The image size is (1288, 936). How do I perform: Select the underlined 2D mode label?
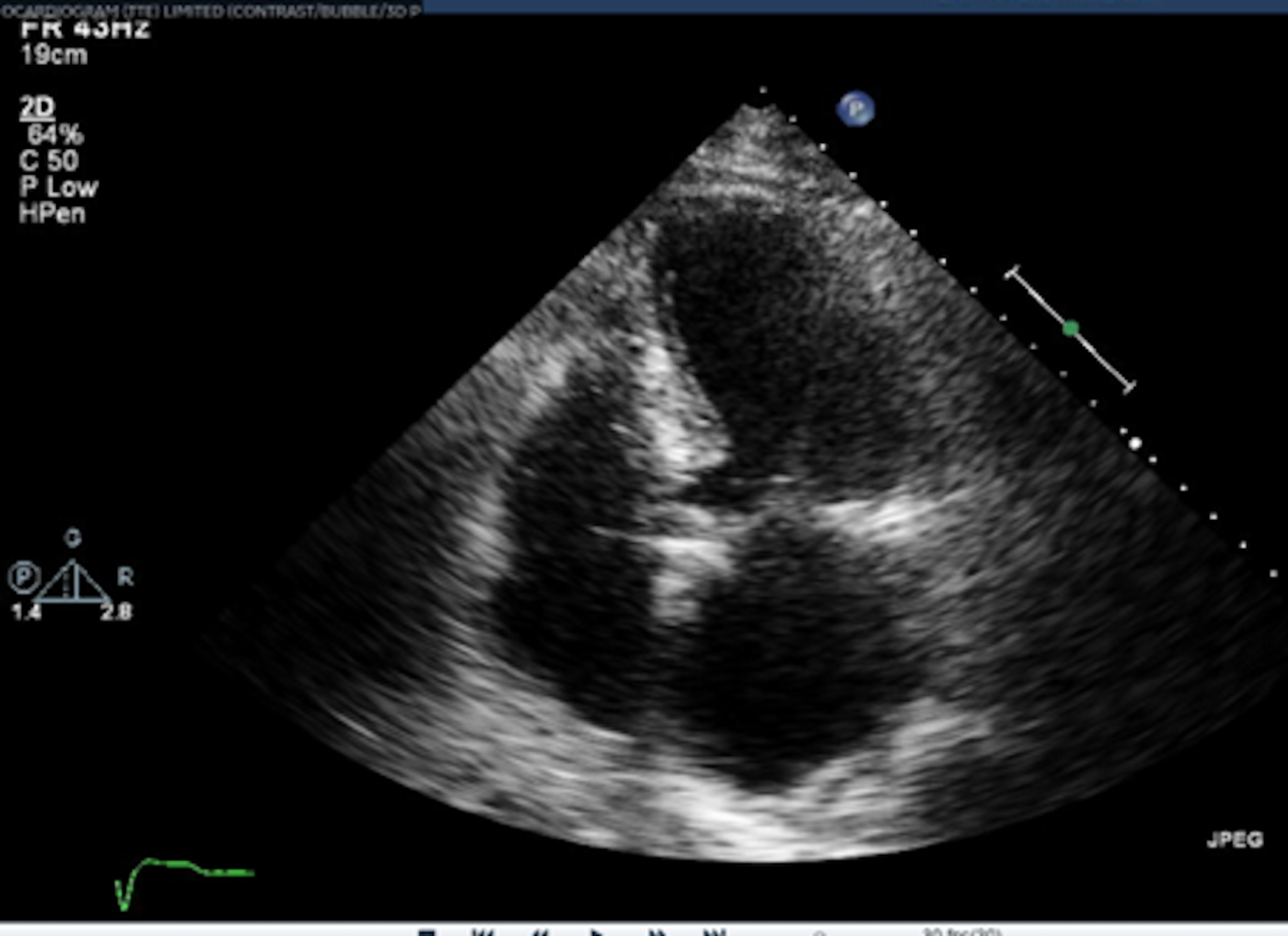37,107
